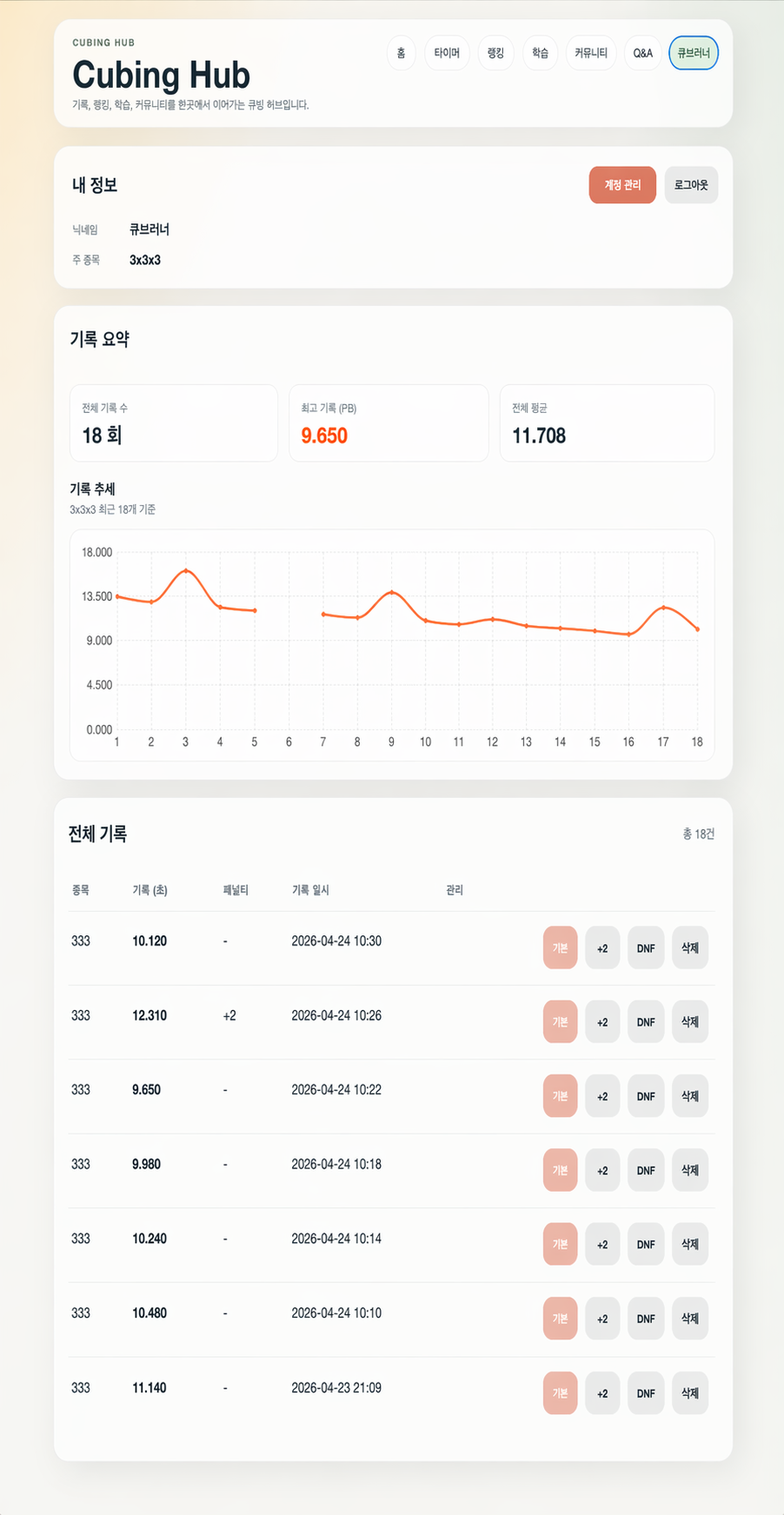Click the 총 18건 count label
Viewport: 784px width, 1515px height.
tap(699, 834)
